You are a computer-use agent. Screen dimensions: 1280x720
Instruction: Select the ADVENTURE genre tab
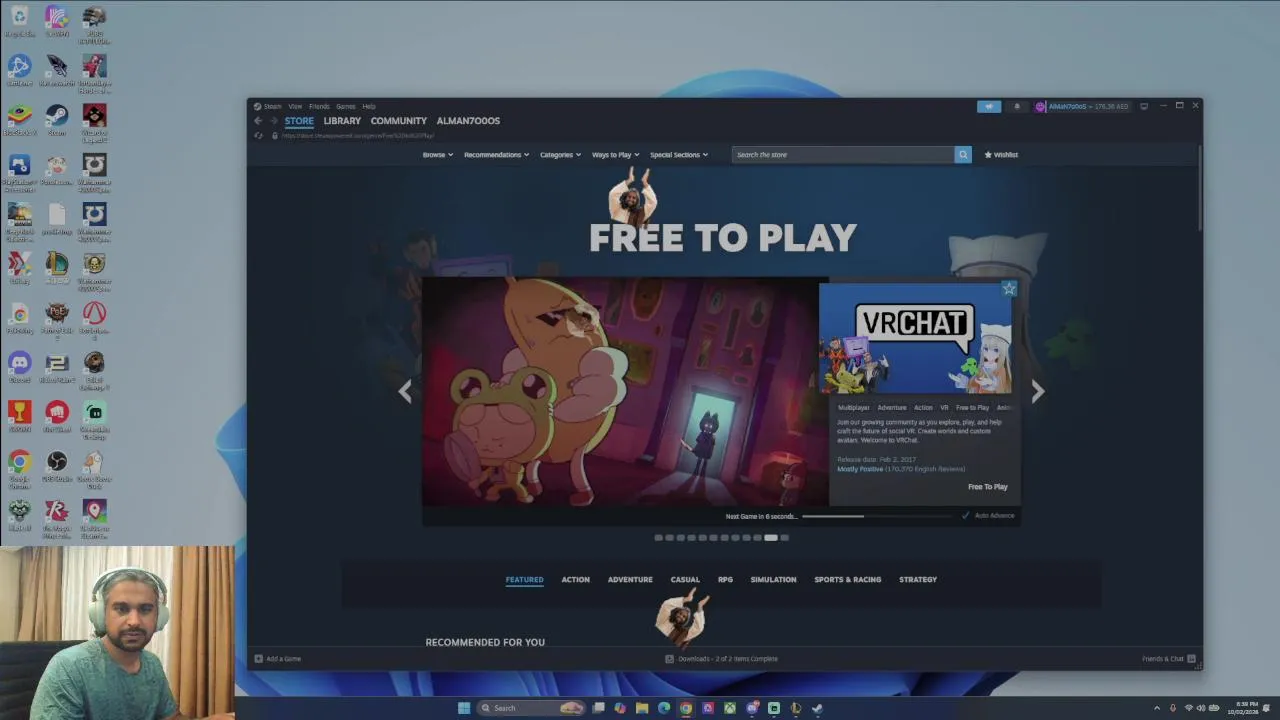630,580
